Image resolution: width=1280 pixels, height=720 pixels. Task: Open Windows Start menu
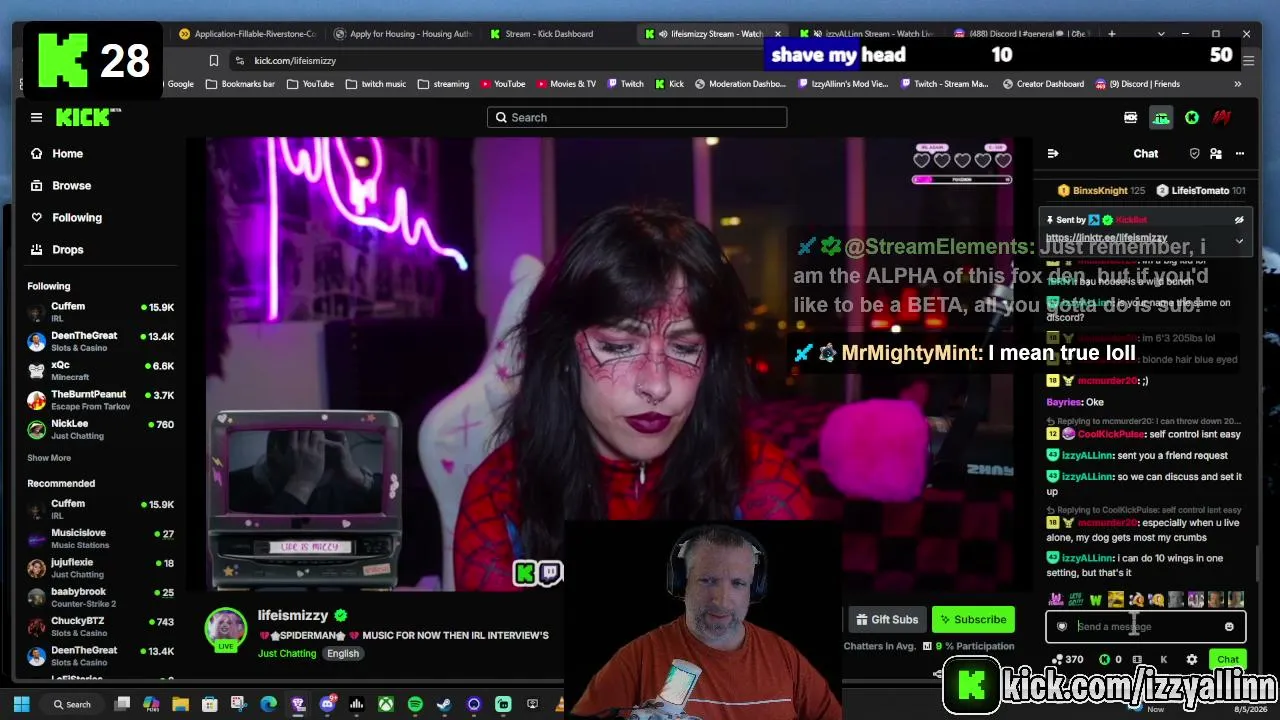pyautogui.click(x=21, y=704)
